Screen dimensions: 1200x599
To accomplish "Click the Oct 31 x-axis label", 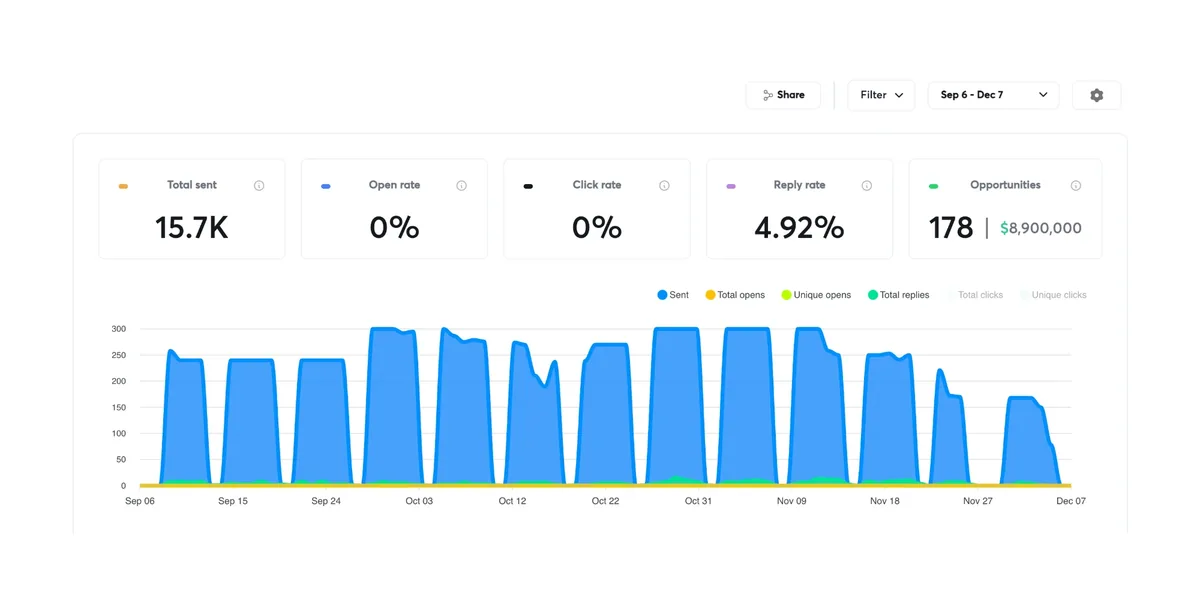I will click(698, 501).
